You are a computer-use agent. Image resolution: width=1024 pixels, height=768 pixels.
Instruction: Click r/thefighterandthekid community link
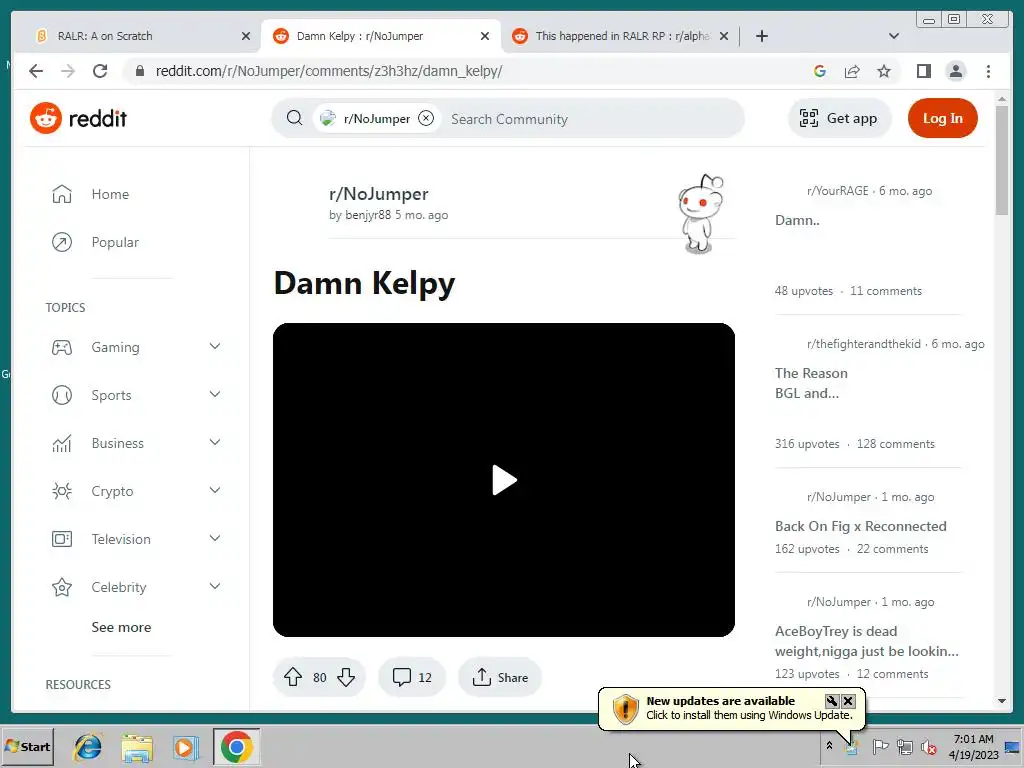pos(863,344)
